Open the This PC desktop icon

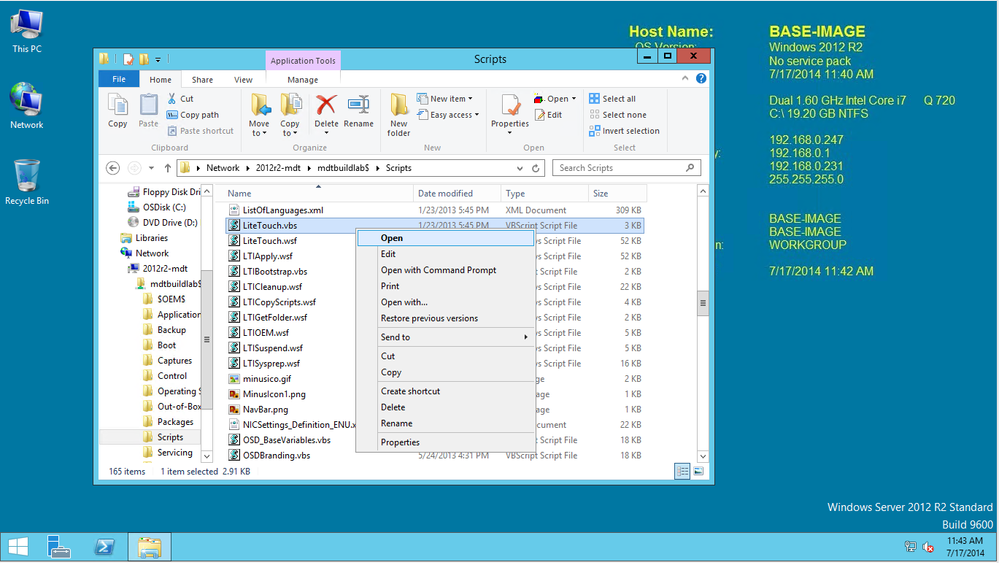coord(27,31)
